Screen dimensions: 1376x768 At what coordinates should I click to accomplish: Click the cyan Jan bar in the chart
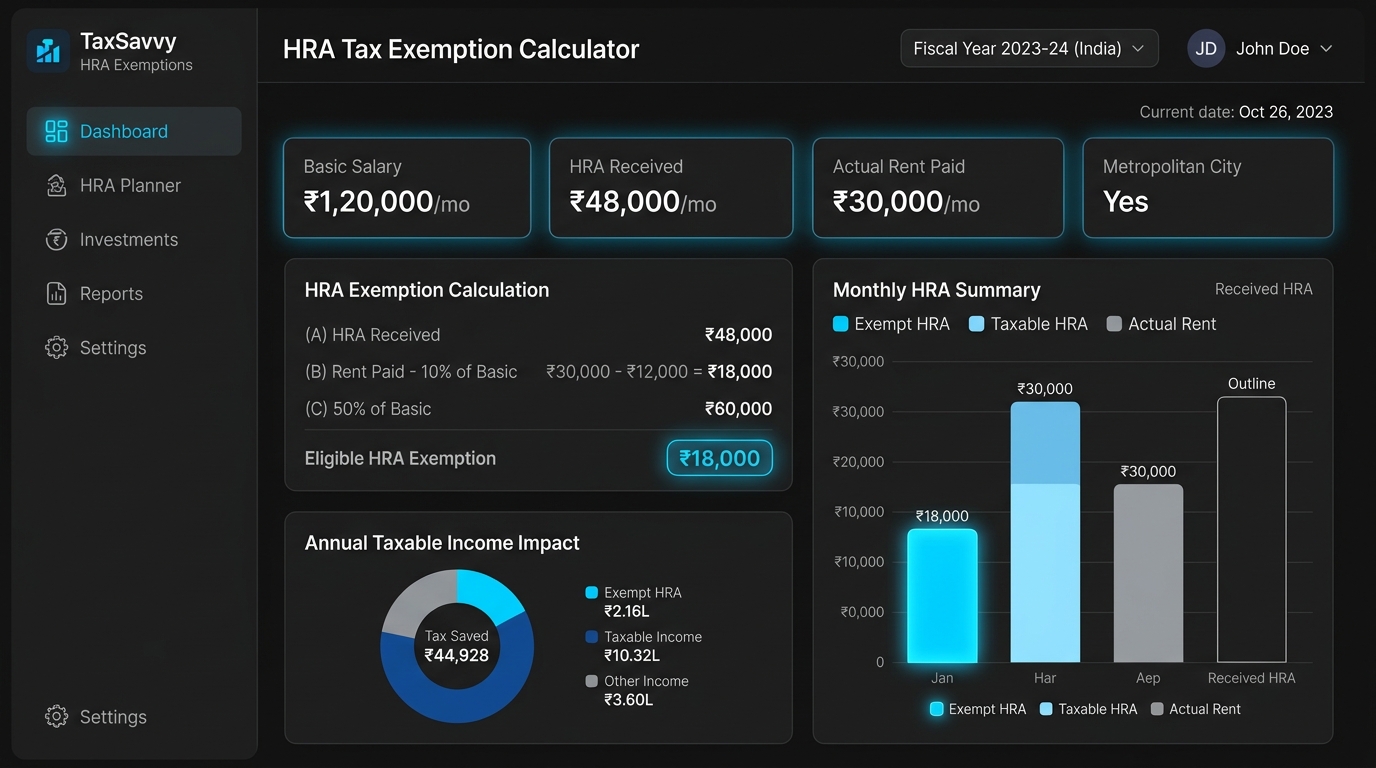[942, 596]
